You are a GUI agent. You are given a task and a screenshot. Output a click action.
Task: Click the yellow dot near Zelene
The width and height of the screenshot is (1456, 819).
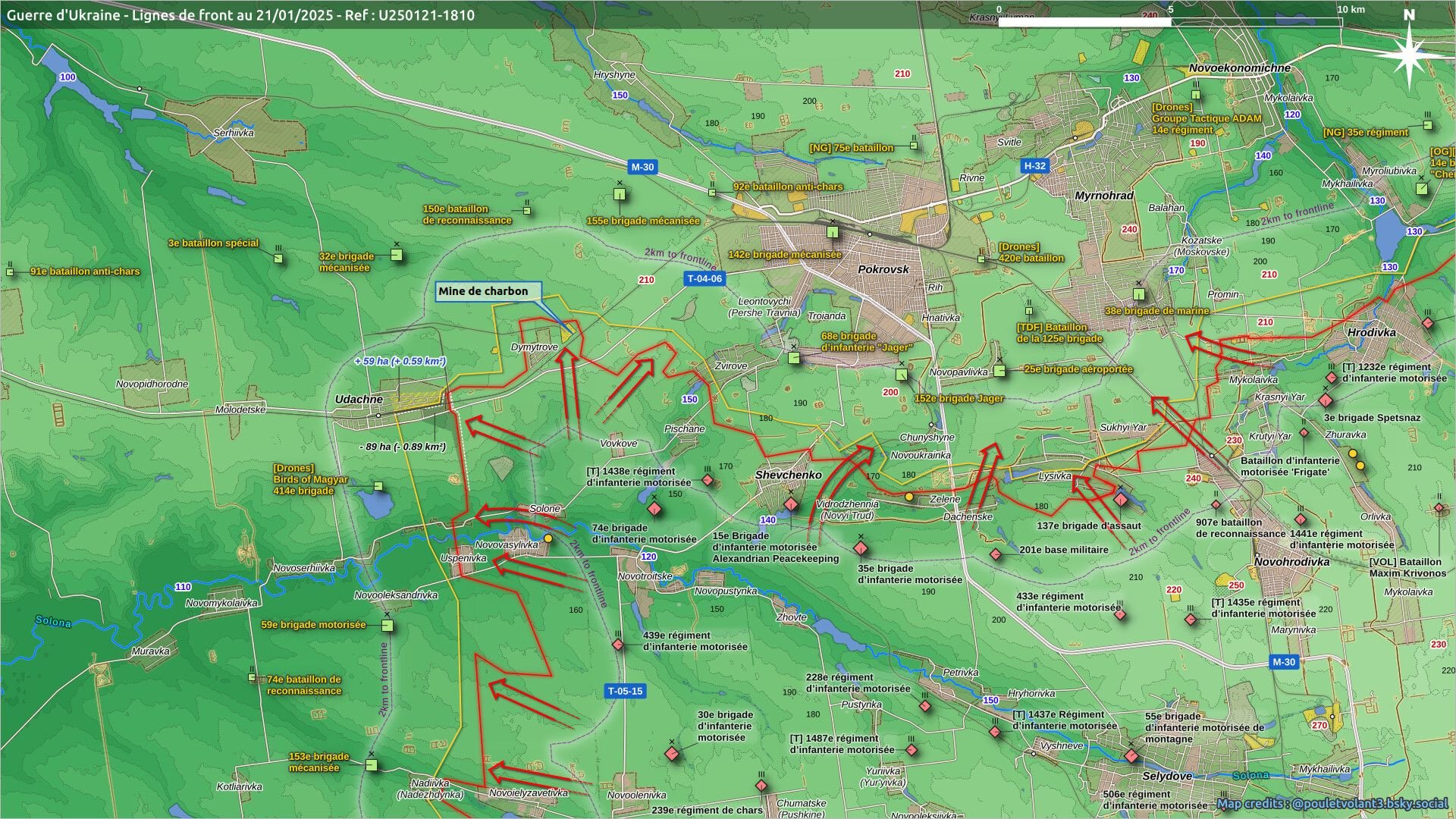908,497
